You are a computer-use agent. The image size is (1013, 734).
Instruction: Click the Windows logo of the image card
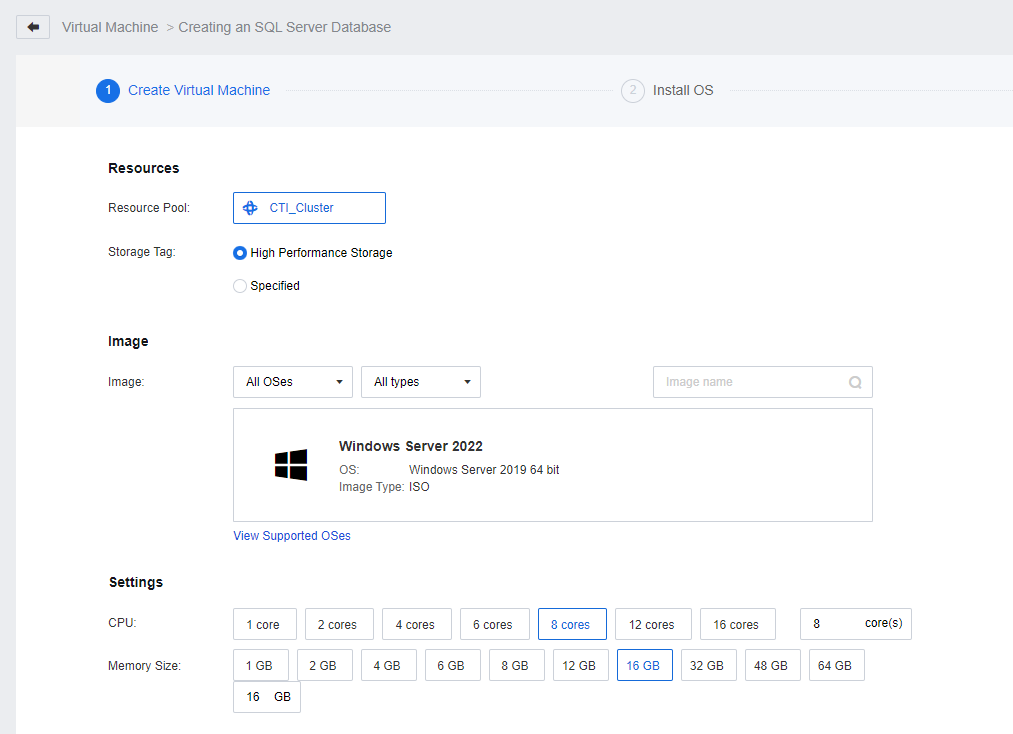[x=291, y=465]
